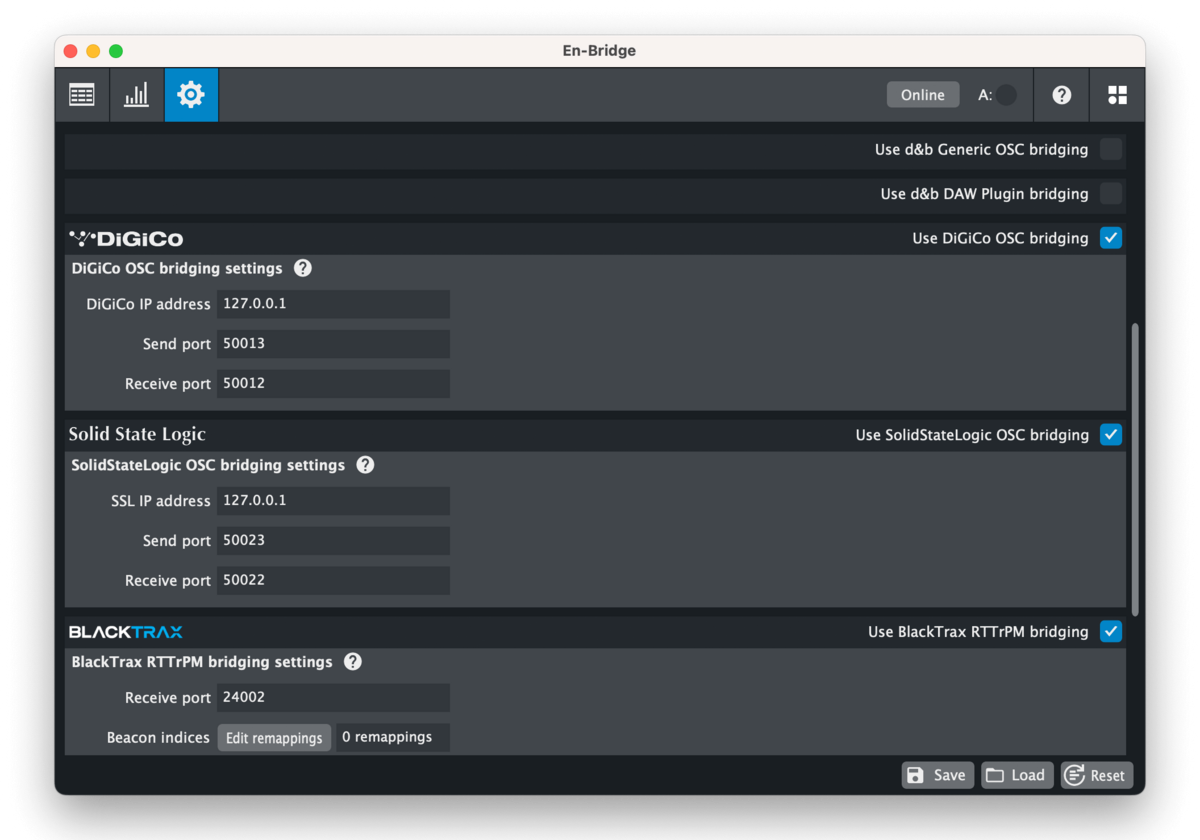Save the configuration with Save button
Screen dimensions: 1200x840
937,775
